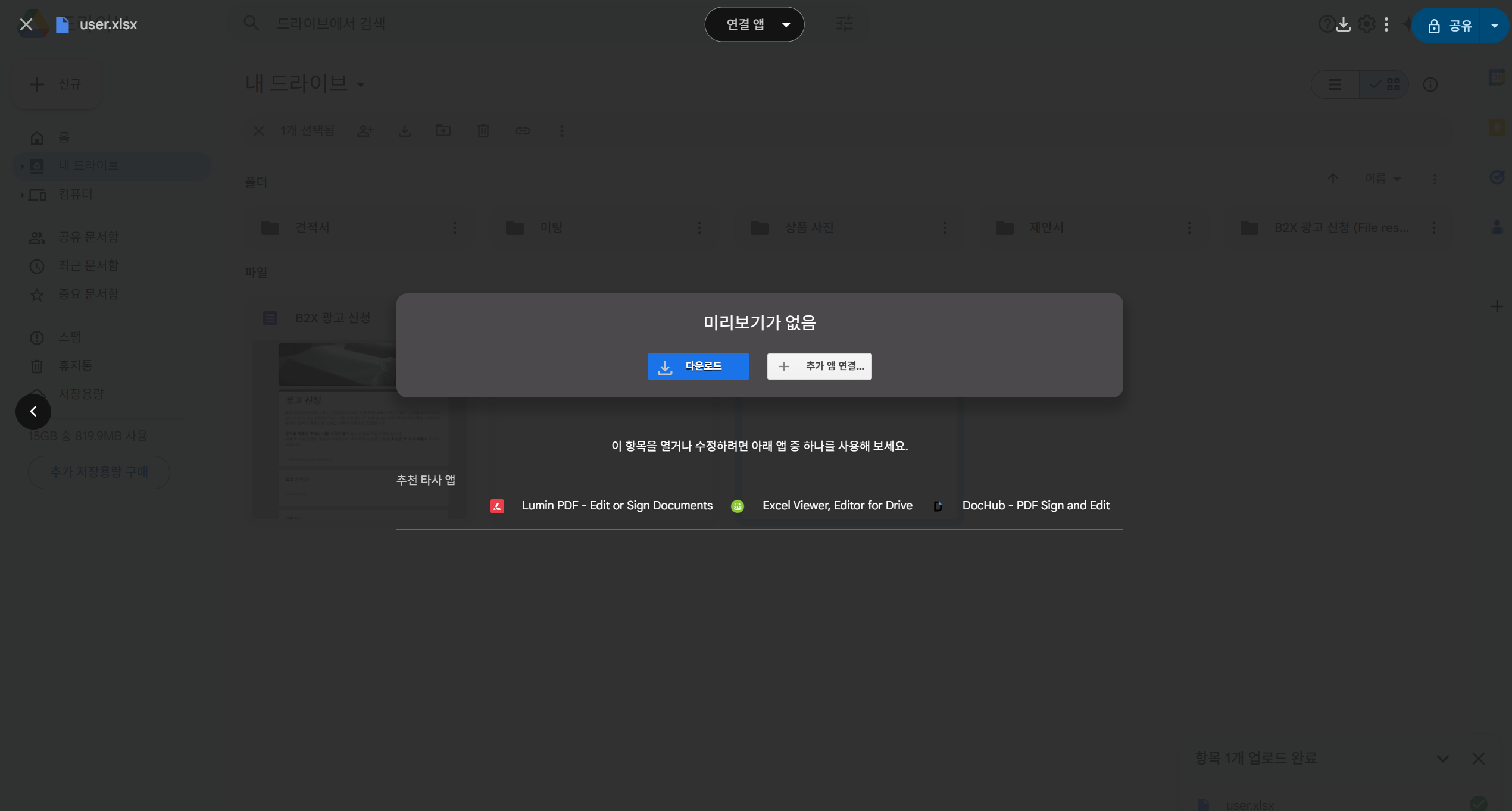Open 공유 문서함 in the dimmed sidebar
1512x811 pixels.
point(112,237)
